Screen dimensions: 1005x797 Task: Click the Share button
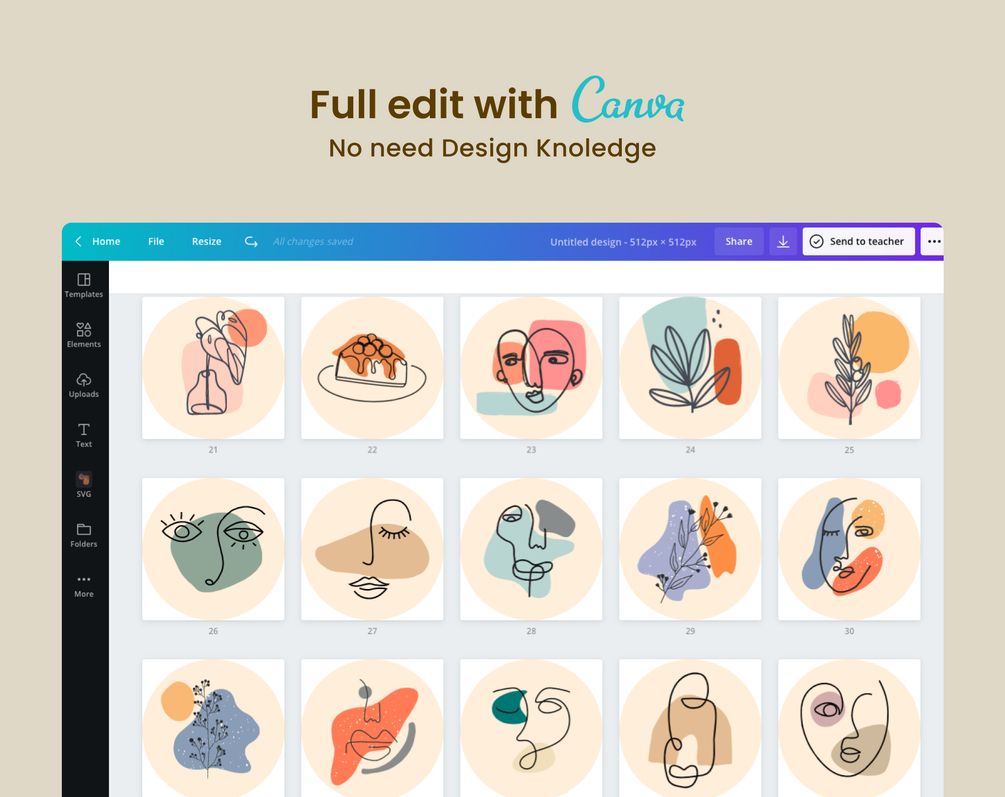pos(739,242)
